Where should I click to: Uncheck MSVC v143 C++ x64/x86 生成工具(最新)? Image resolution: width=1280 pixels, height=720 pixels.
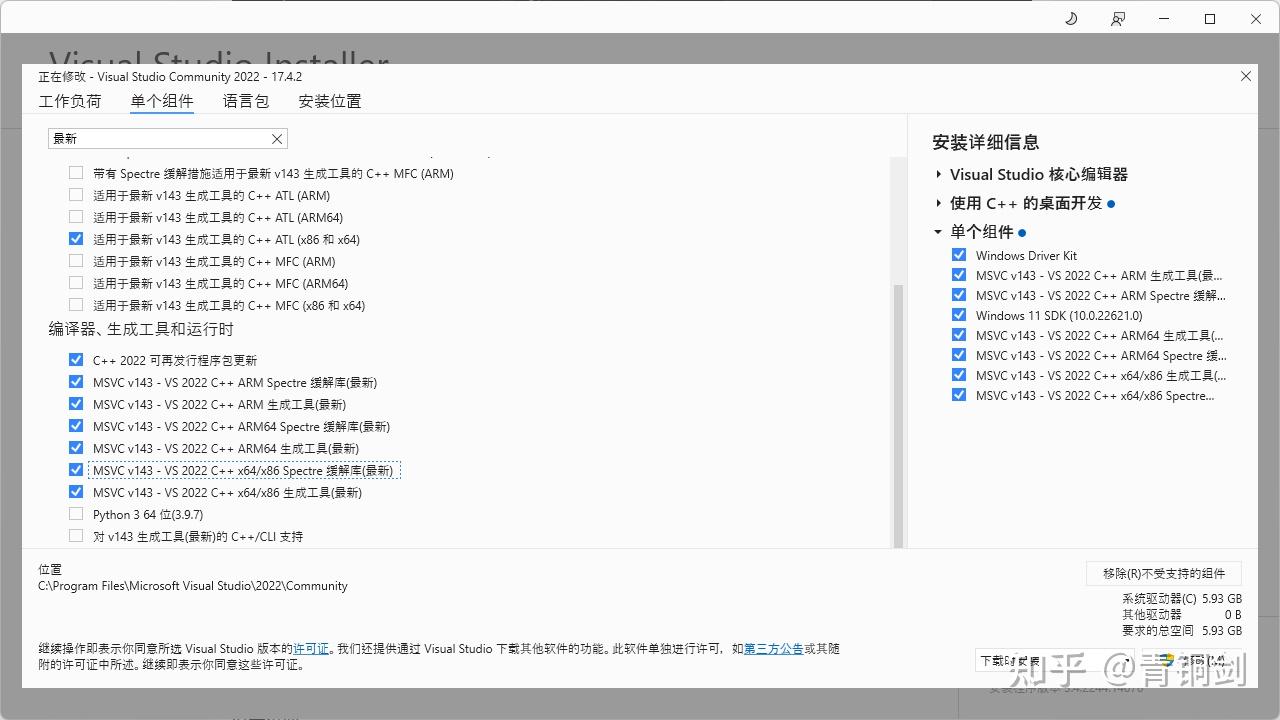76,491
